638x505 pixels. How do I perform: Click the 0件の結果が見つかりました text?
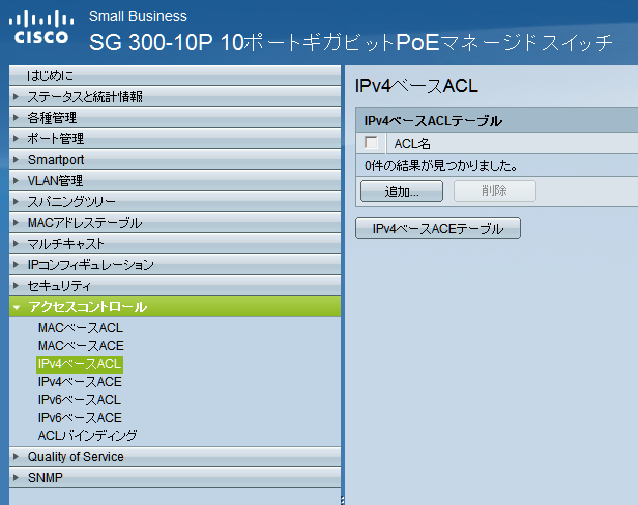442,166
